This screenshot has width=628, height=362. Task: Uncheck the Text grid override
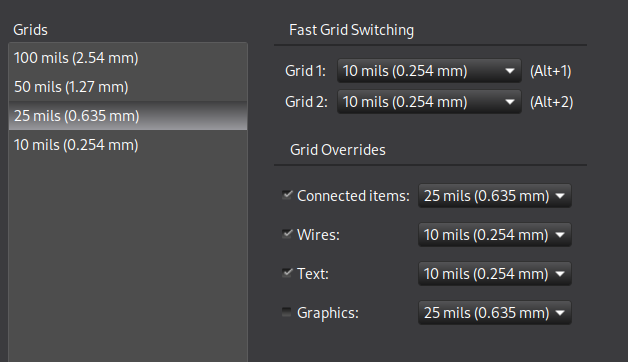pos(287,273)
